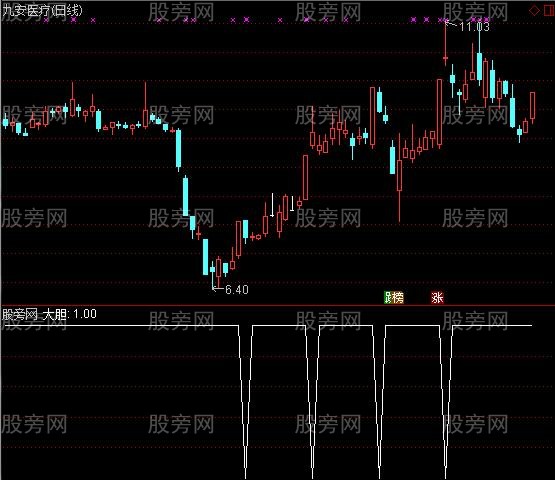Select the 股旁网_大胆: 1.00 indicator label
This screenshot has height=480, width=555.
tap(49, 314)
